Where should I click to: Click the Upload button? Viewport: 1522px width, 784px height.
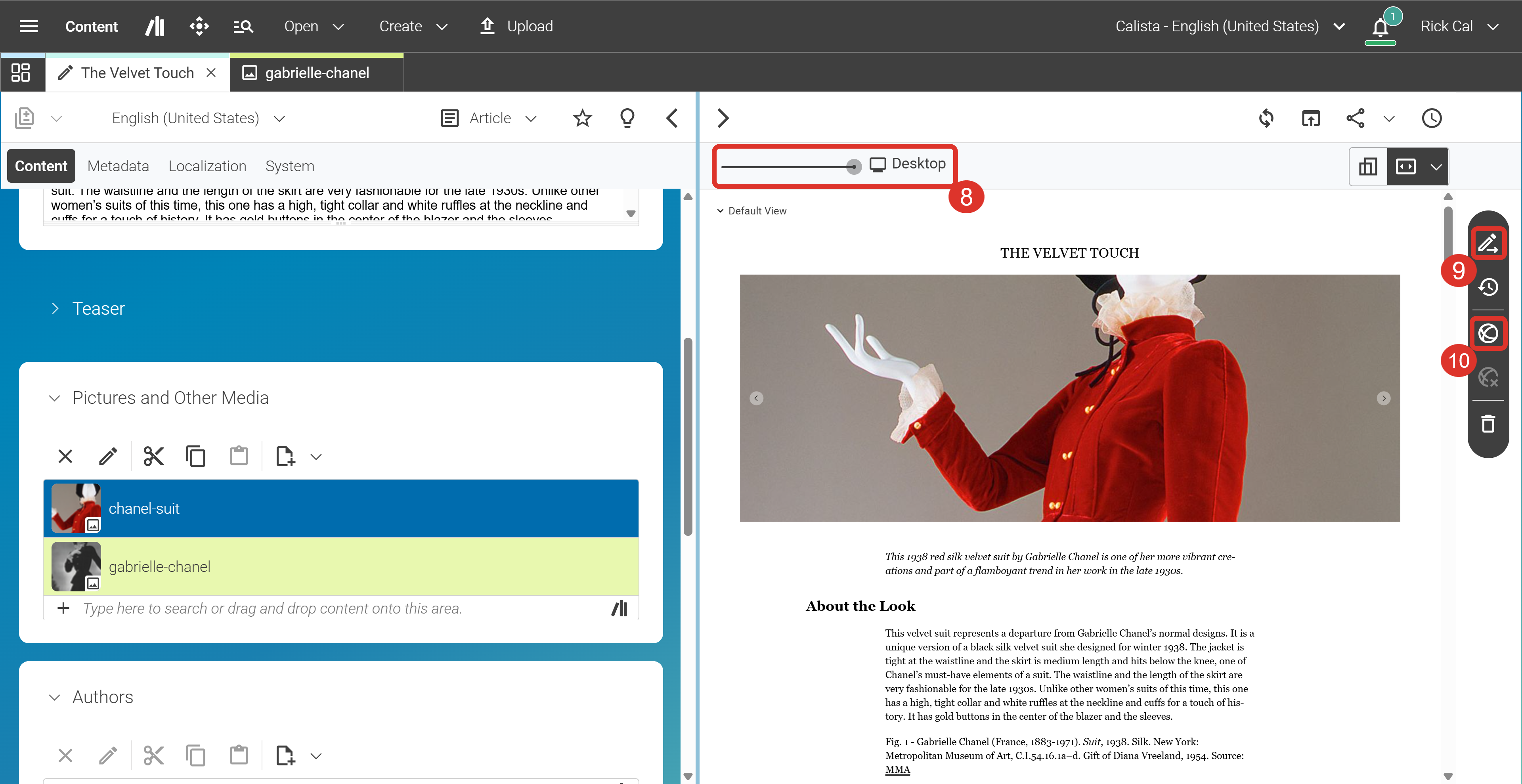point(516,26)
